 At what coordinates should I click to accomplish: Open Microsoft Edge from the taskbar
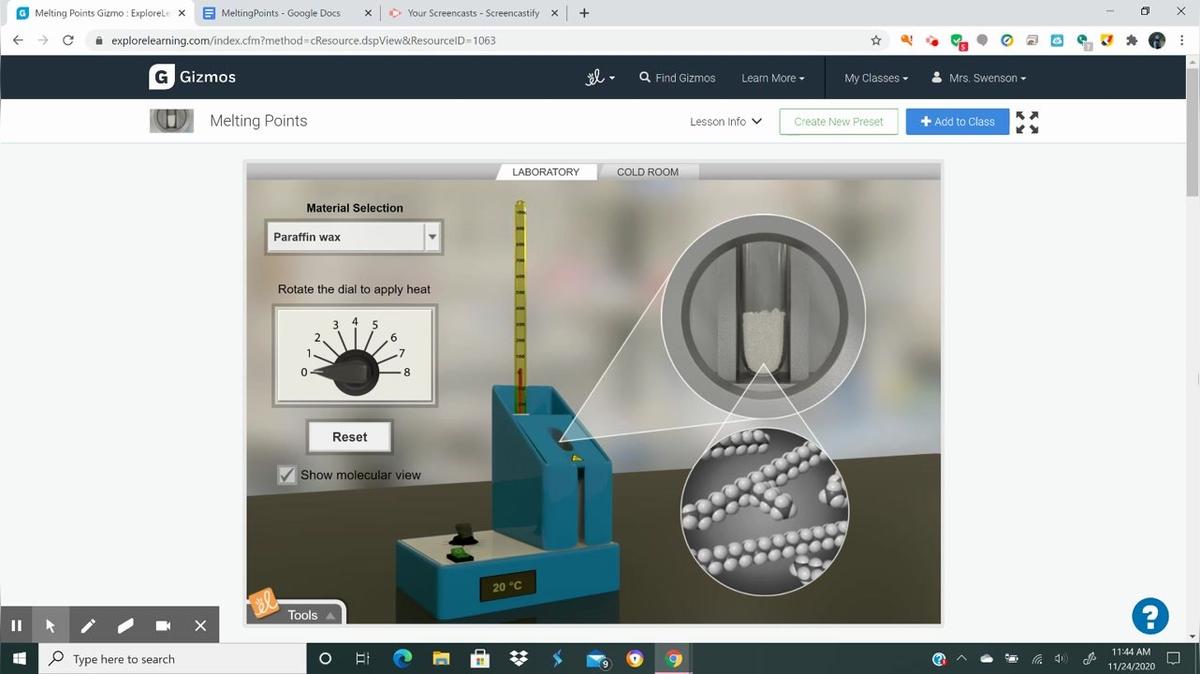pyautogui.click(x=403, y=659)
